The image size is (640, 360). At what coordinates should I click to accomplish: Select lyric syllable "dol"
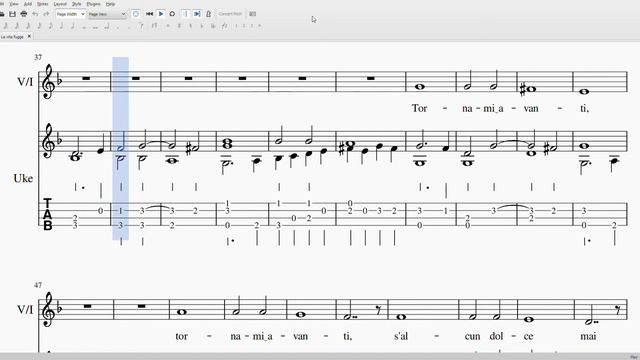tap(496, 336)
